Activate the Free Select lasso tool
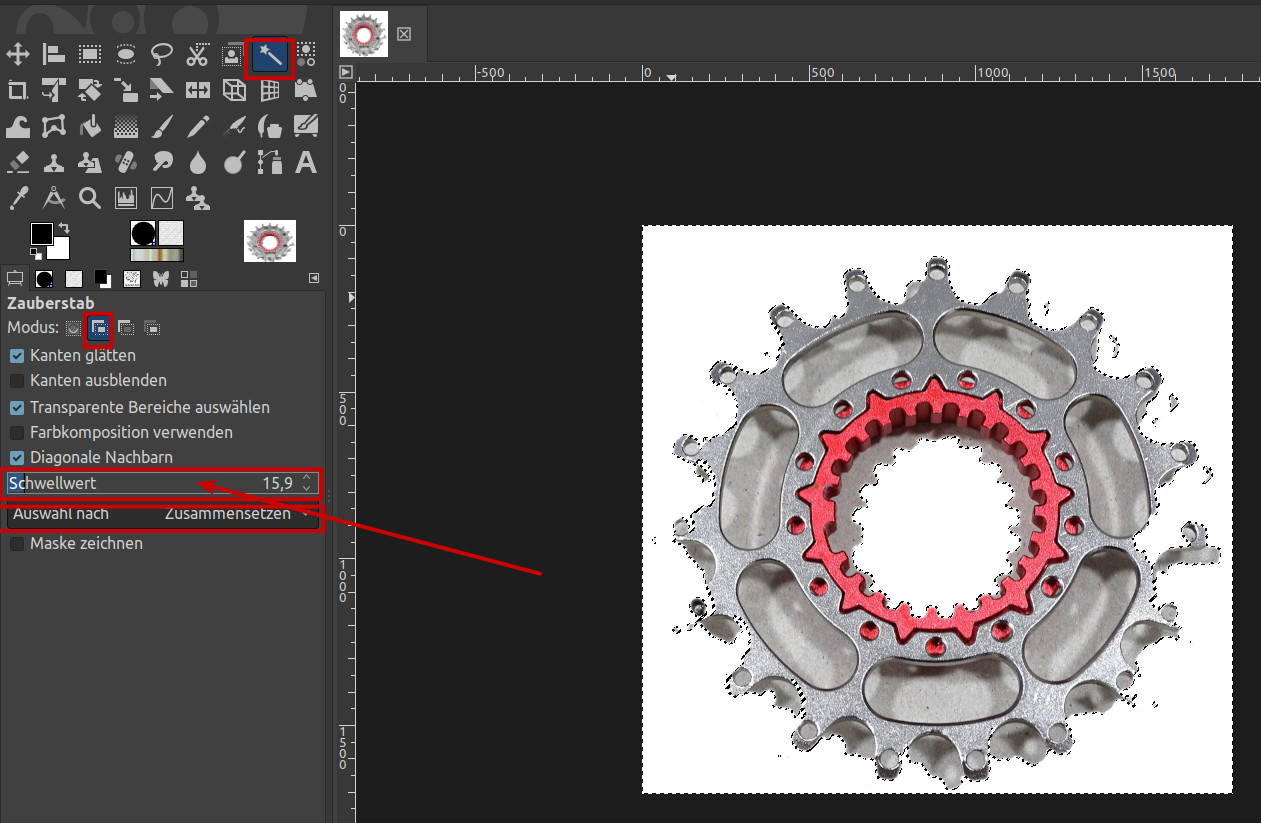Viewport: 1261px width, 823px height. tap(161, 54)
